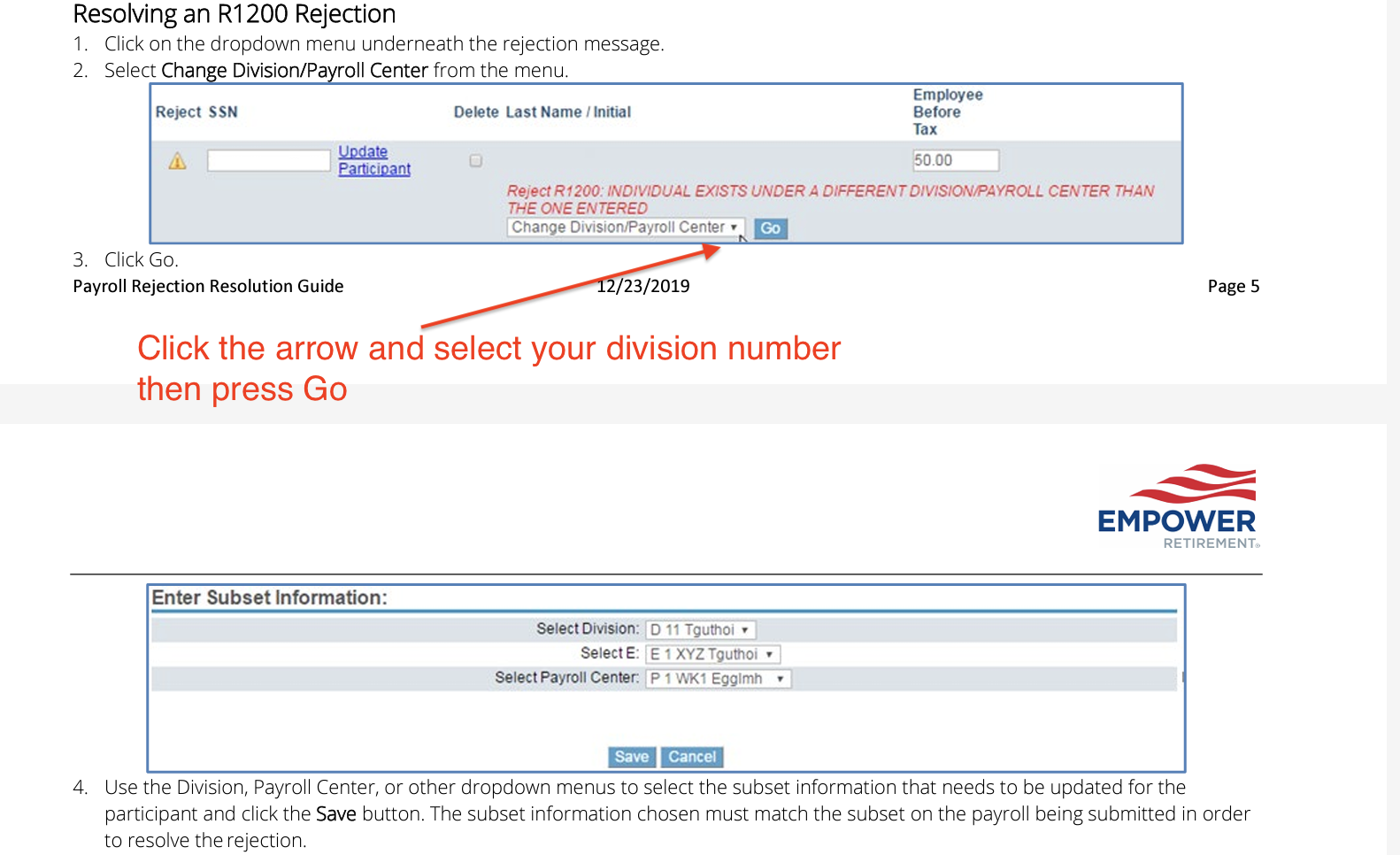Viewport: 1400px width, 855px height.
Task: Click the yellow warning triangle icon
Action: (178, 161)
